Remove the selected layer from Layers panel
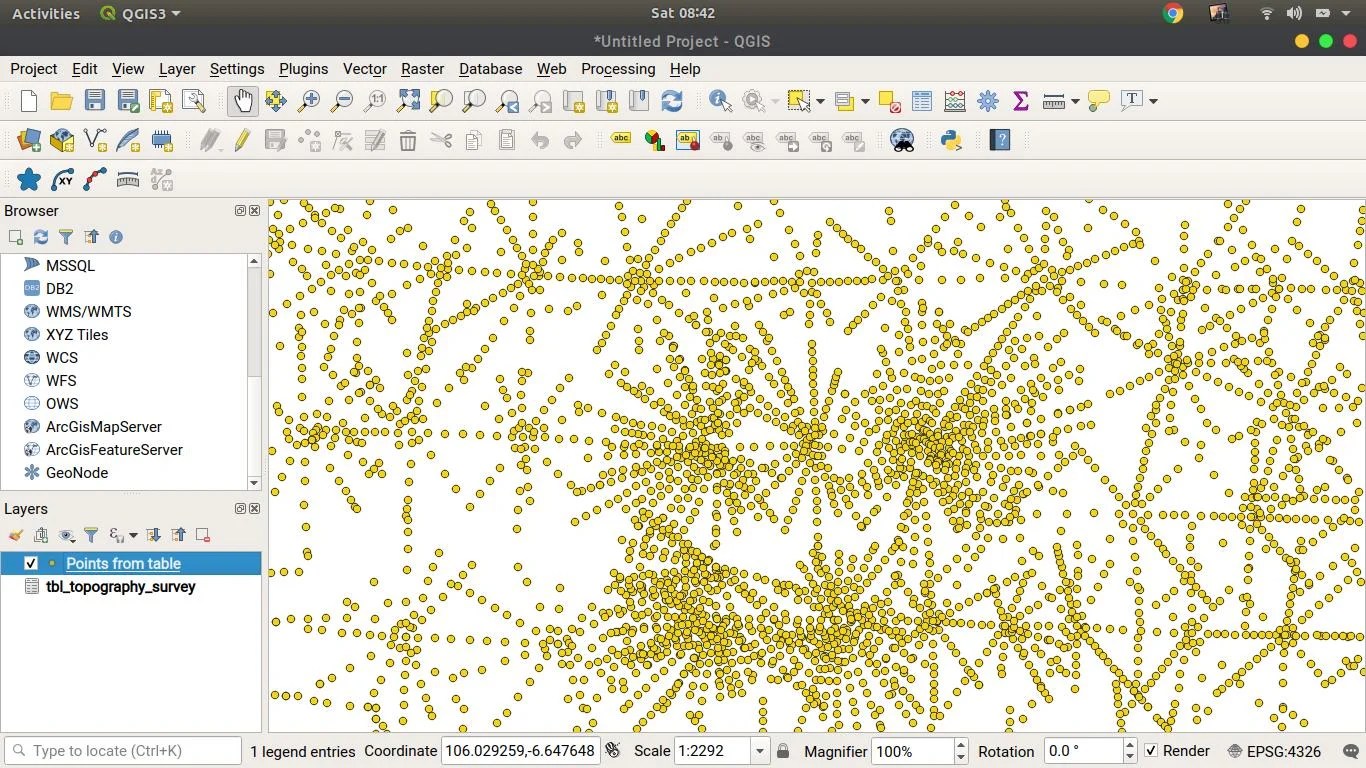 (x=203, y=536)
